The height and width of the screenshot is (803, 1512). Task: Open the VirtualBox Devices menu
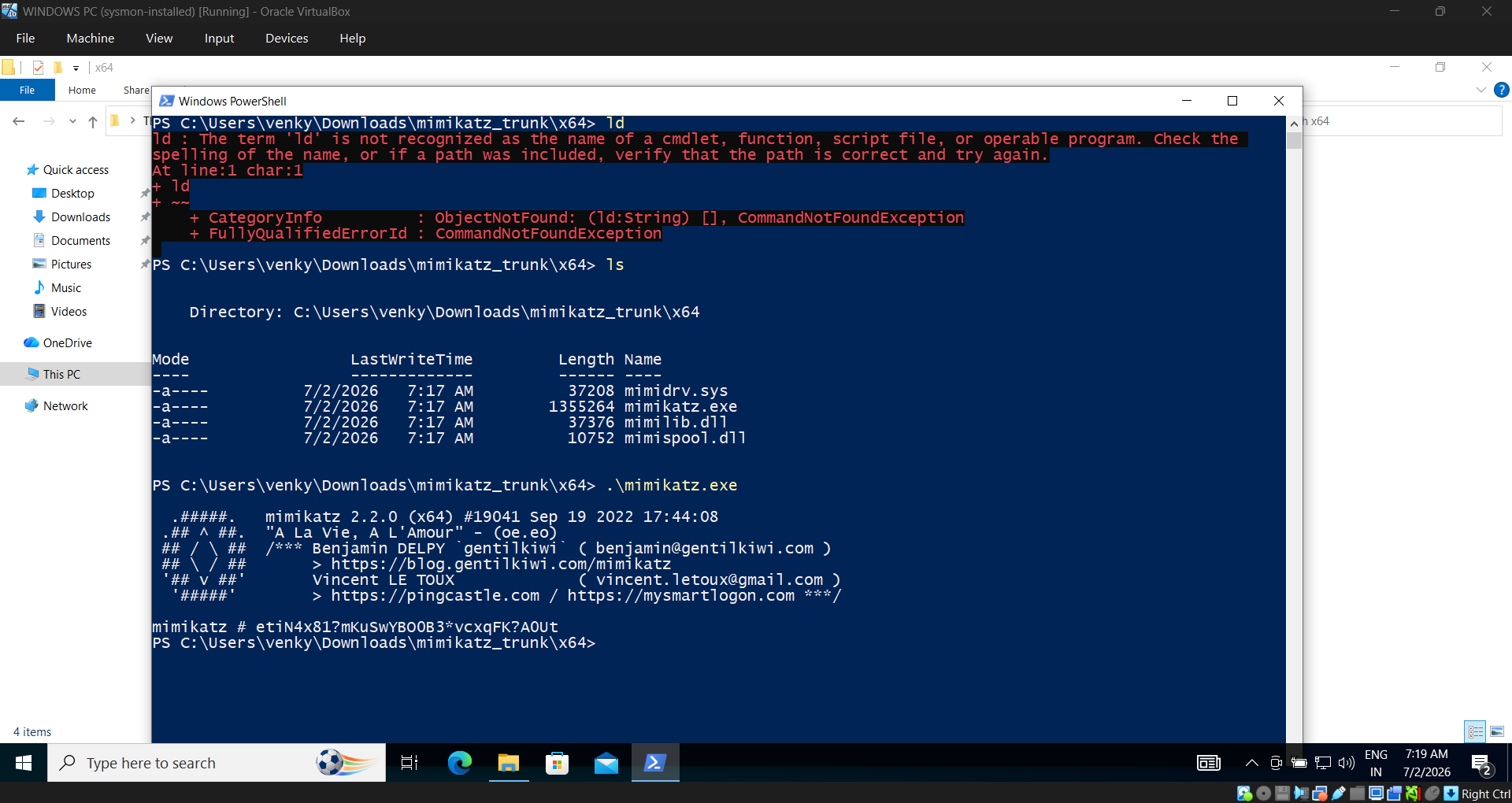pyautogui.click(x=287, y=38)
